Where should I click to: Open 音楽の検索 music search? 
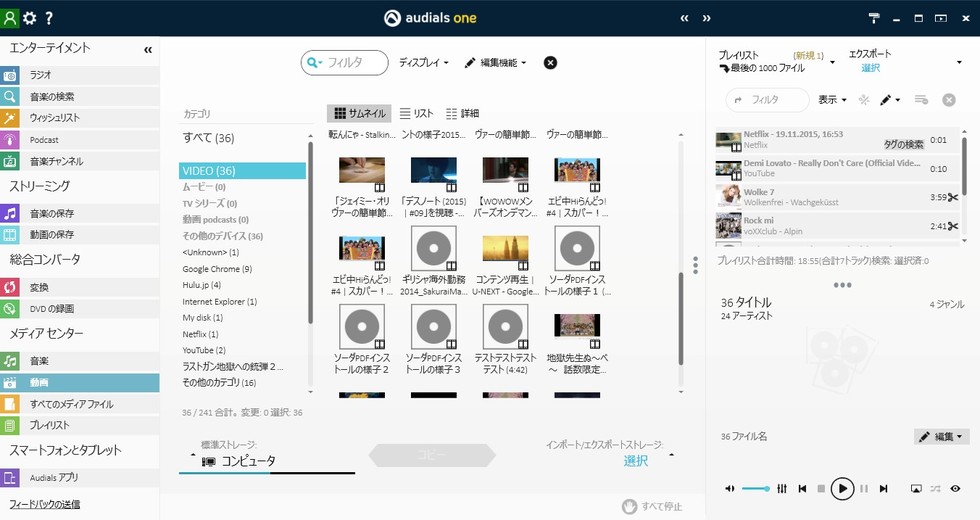click(x=79, y=96)
